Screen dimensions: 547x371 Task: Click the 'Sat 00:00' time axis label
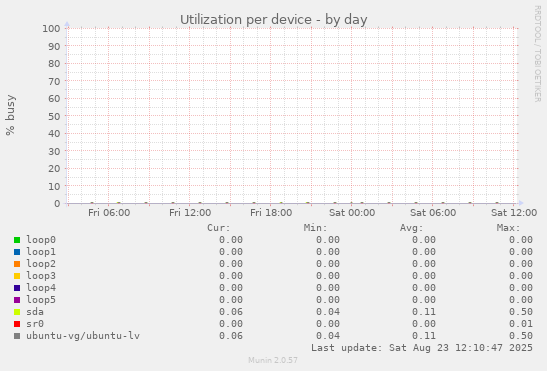[x=352, y=213]
